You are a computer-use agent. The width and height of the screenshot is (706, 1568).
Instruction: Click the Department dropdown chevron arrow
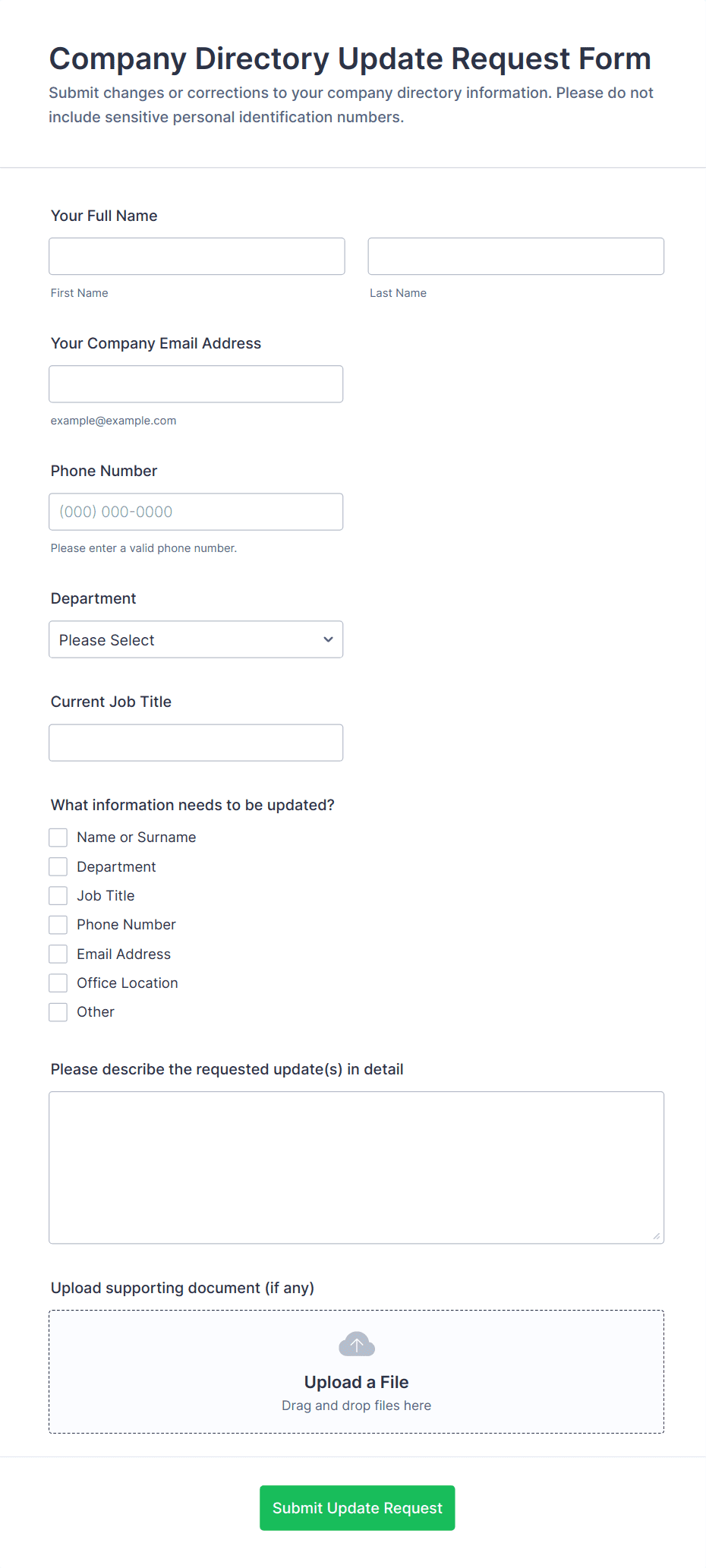click(x=328, y=639)
